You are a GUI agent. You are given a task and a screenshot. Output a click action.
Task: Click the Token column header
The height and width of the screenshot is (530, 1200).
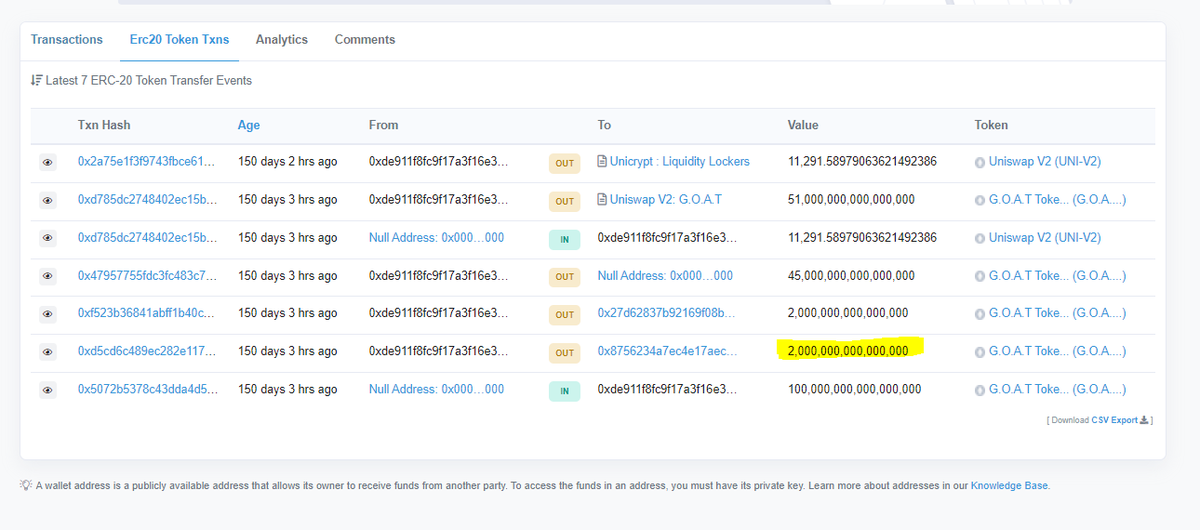click(991, 125)
